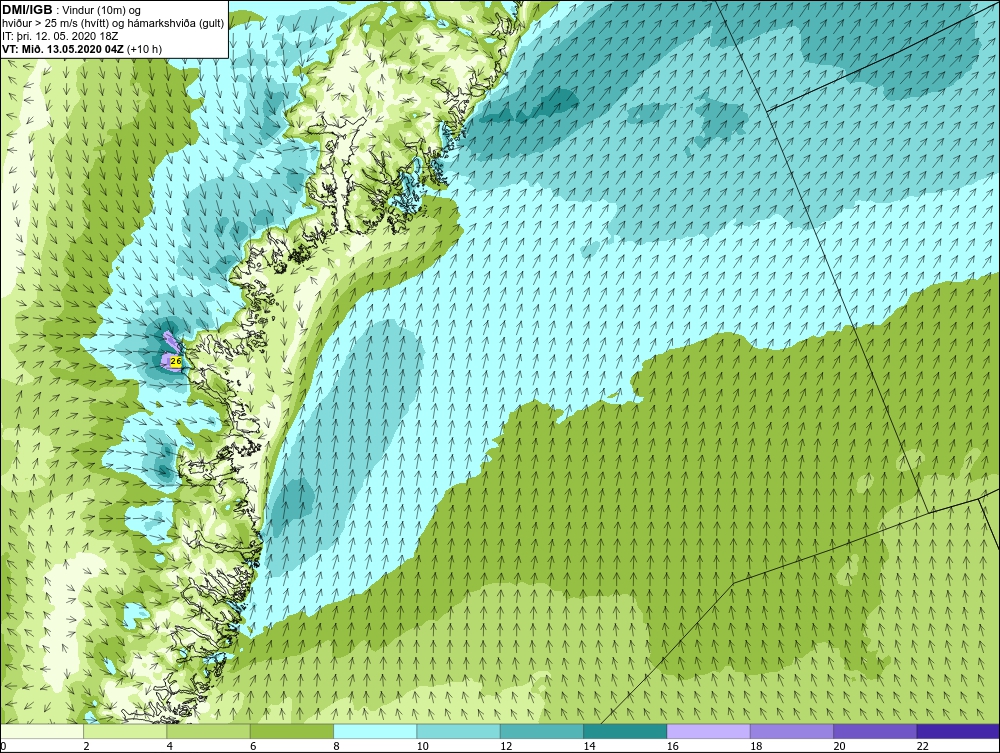This screenshot has width=1000, height=753.
Task: Click the 'IT: þri. 12. 05. 2020 18Z' line
Action: (60, 36)
